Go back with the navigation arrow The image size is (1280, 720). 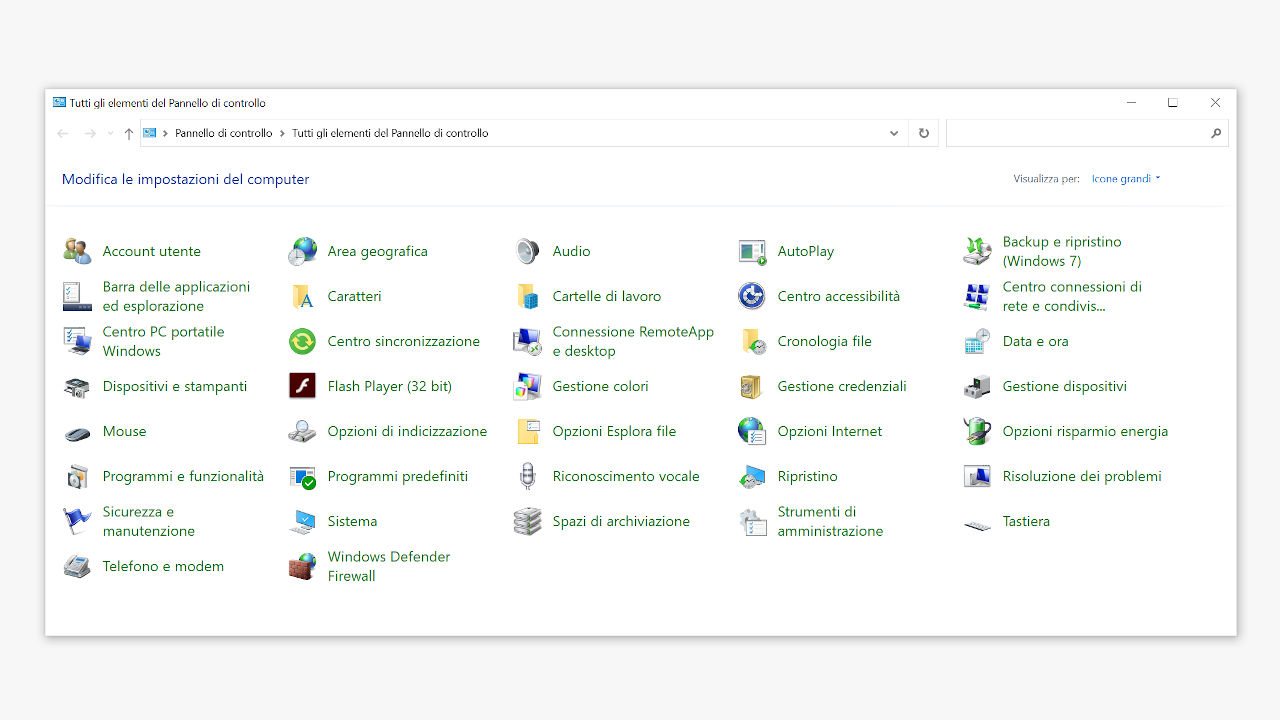(x=63, y=133)
